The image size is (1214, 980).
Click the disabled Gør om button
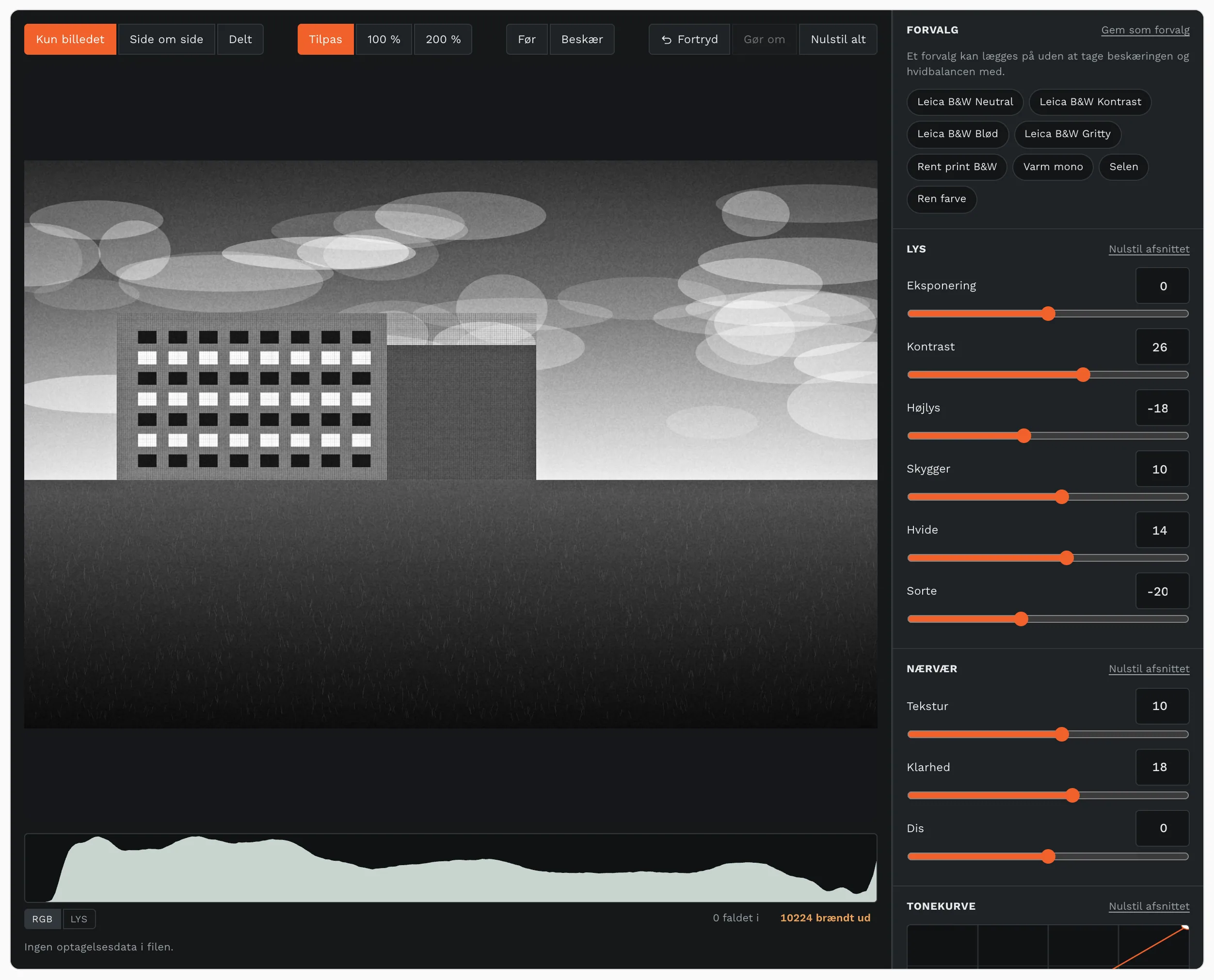click(764, 39)
